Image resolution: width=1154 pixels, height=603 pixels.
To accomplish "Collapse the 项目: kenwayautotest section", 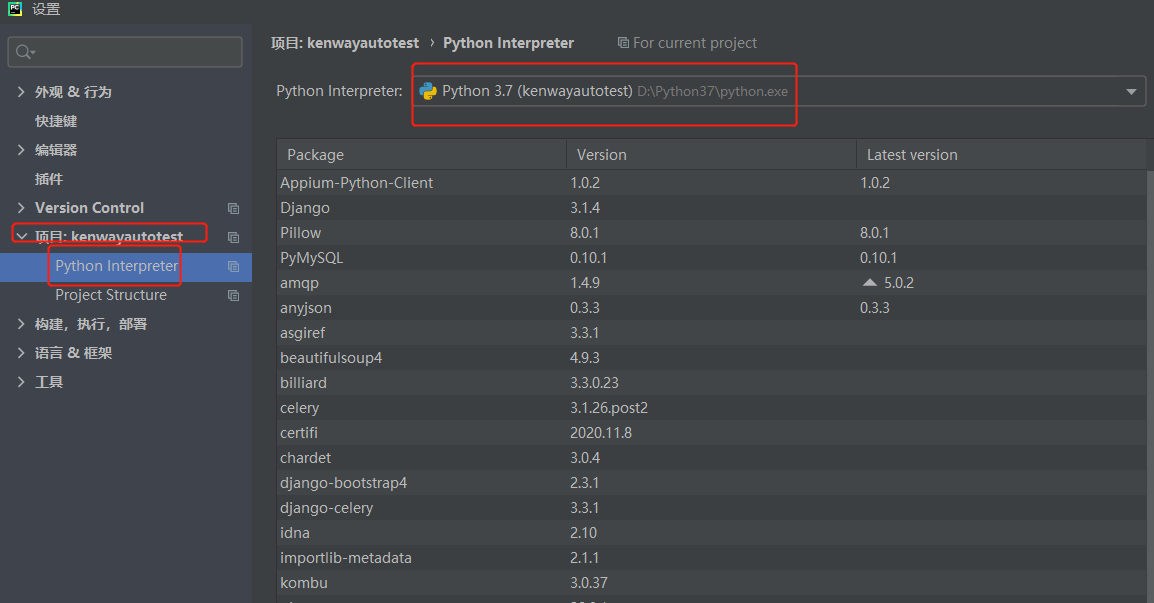I will (21, 236).
